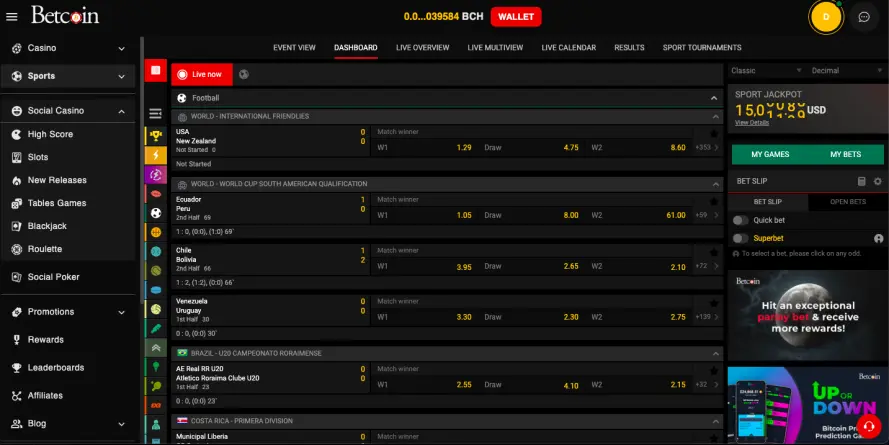This screenshot has width=889, height=445.
Task: Click the red square icon atop sports bar
Action: tap(155, 70)
